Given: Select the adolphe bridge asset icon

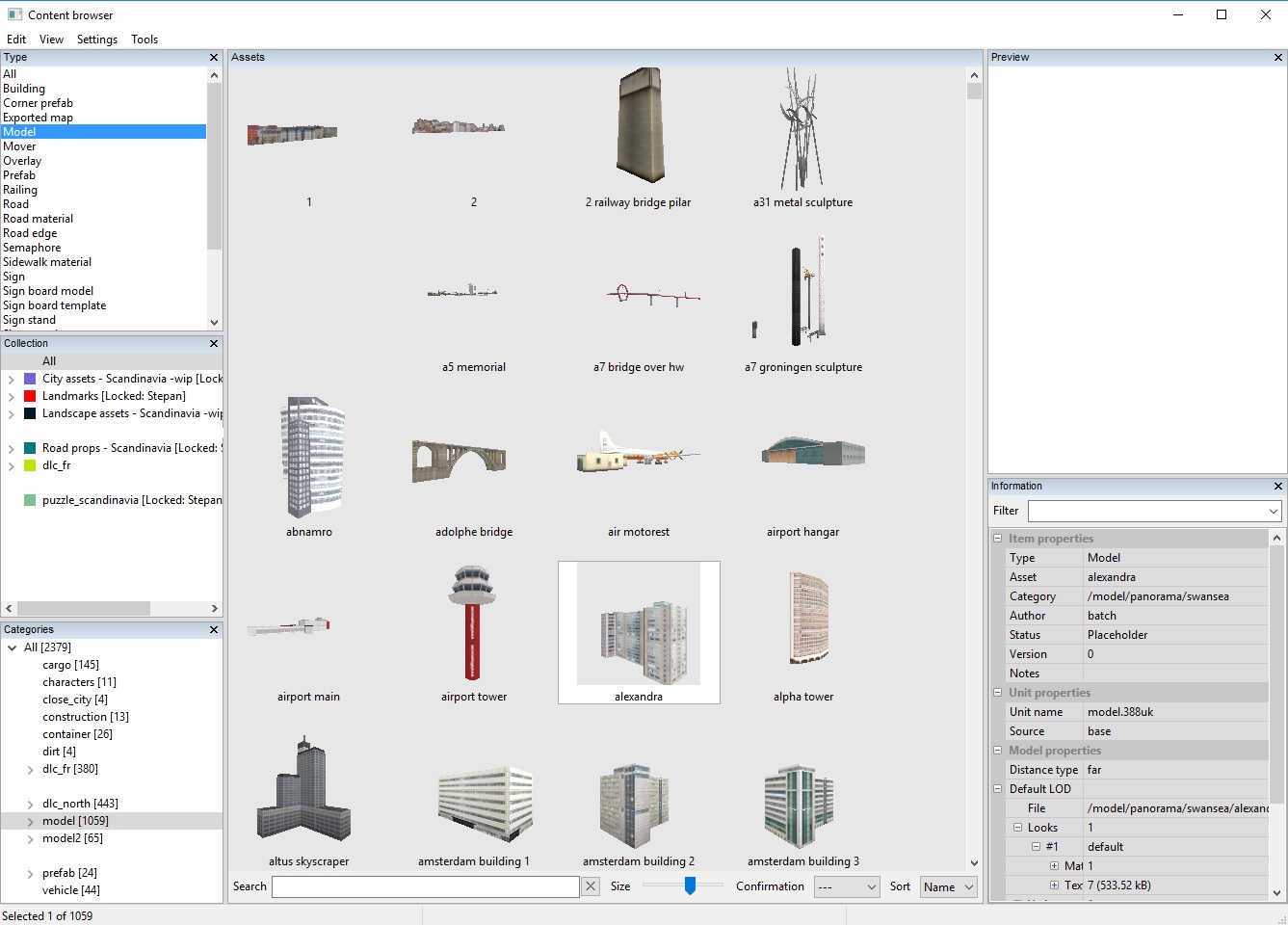Looking at the screenshot, I should (460, 461).
